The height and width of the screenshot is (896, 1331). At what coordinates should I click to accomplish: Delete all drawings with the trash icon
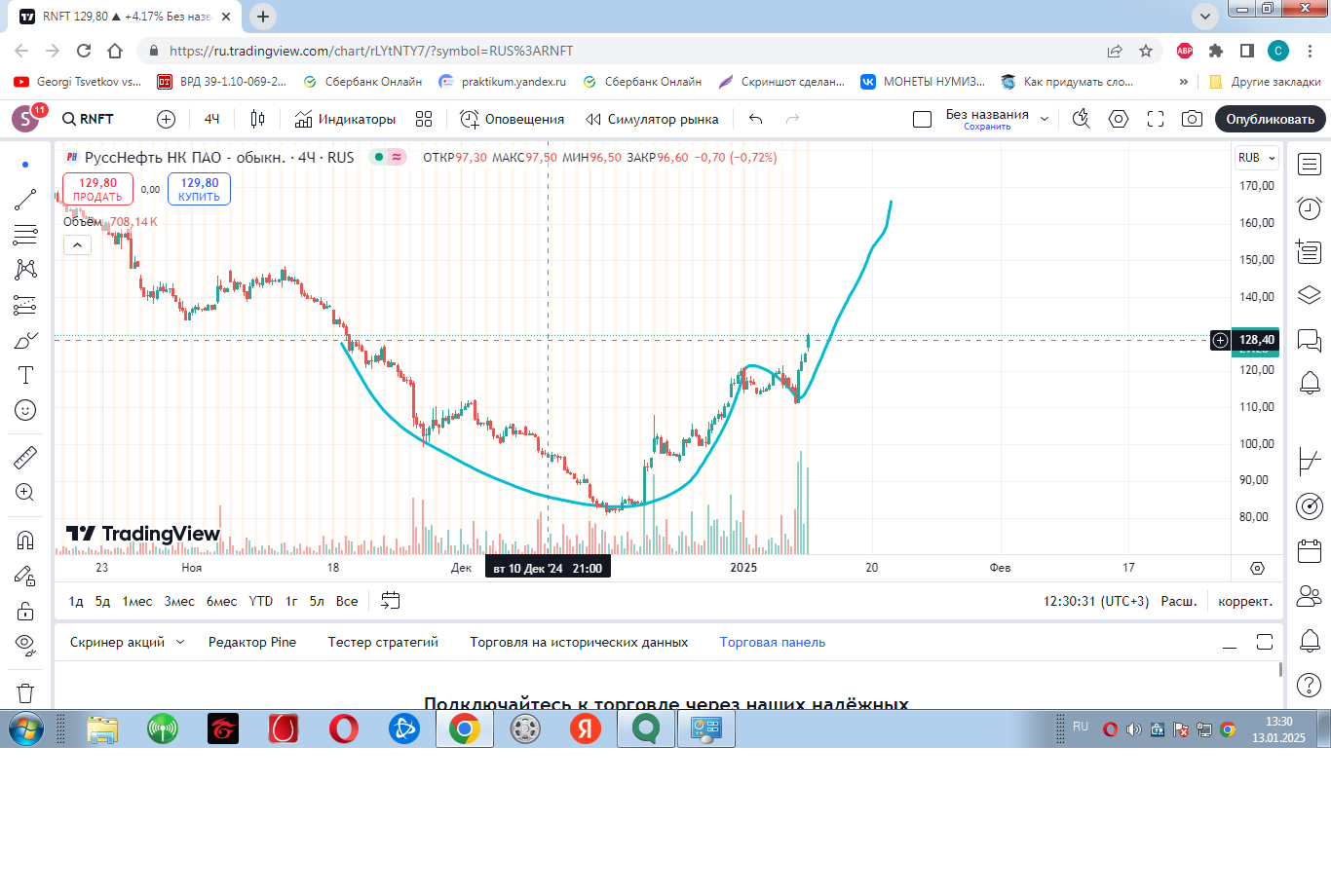tap(25, 693)
